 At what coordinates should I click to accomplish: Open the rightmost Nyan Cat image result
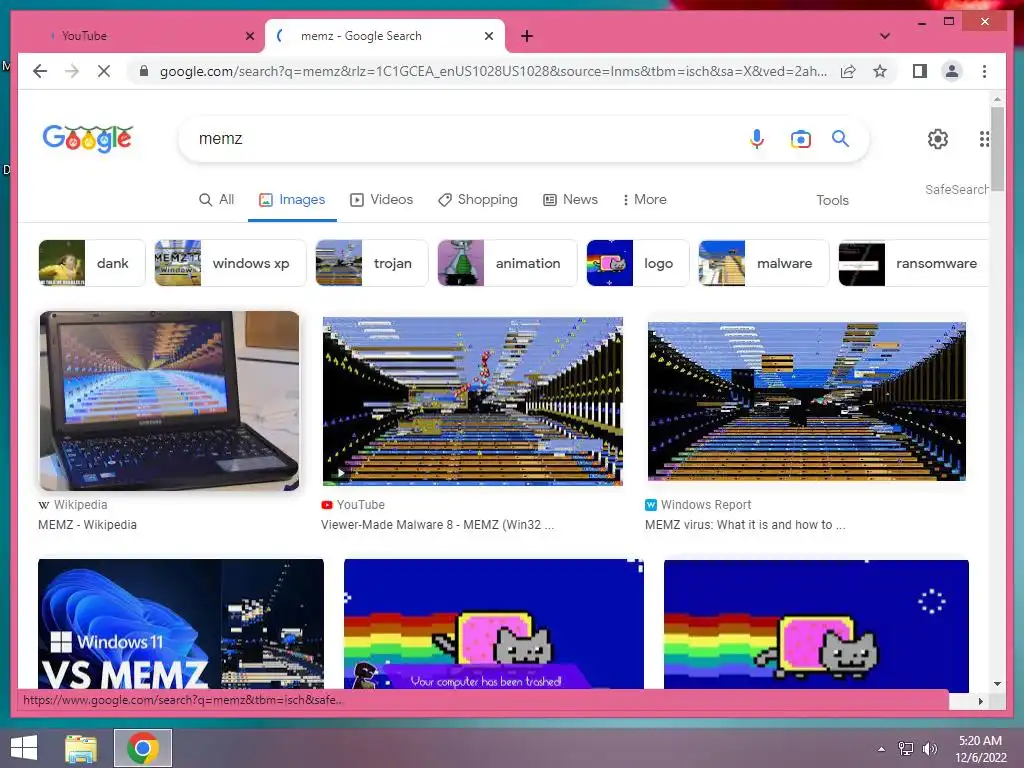pyautogui.click(x=816, y=625)
